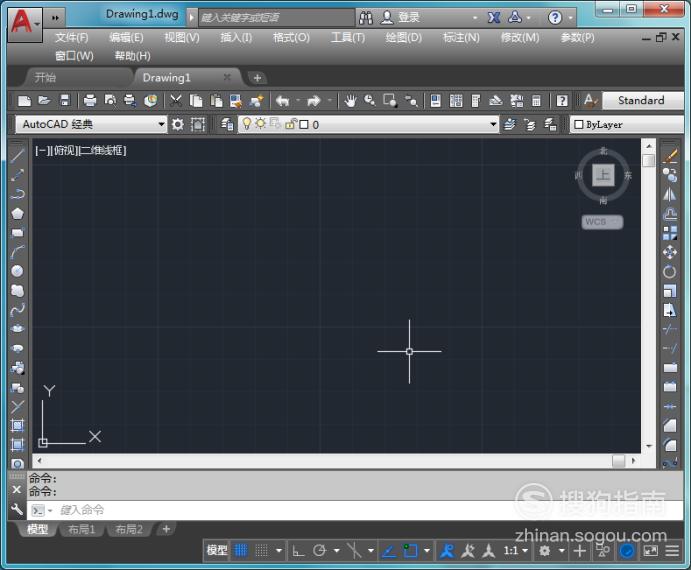This screenshot has width=691, height=570.
Task: Expand the polar tracking angle dropdown
Action: click(337, 550)
